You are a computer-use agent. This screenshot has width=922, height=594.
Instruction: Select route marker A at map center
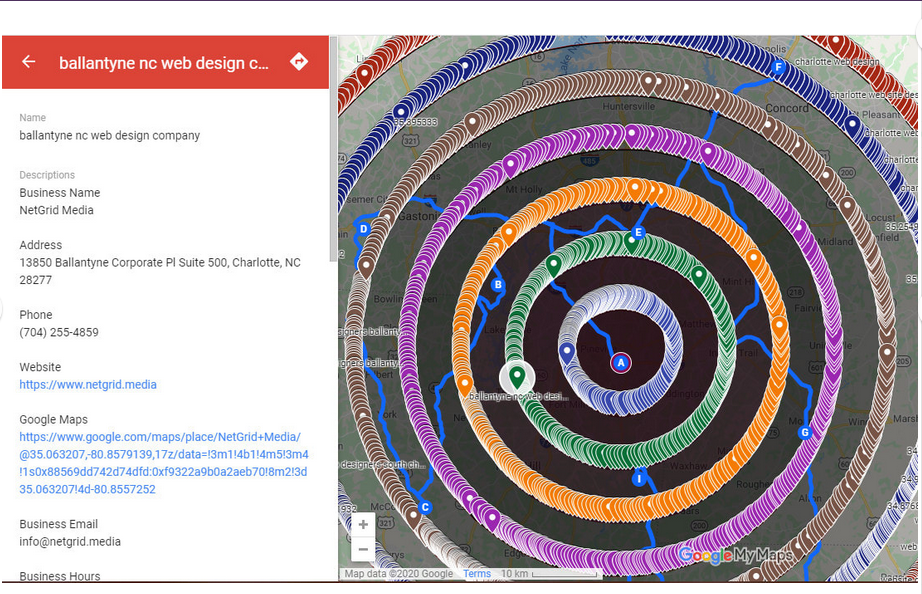tap(621, 362)
